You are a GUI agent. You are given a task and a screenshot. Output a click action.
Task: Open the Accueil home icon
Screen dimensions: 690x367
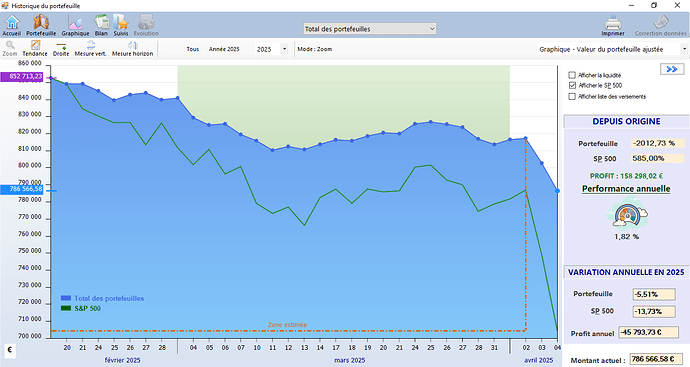(x=12, y=25)
